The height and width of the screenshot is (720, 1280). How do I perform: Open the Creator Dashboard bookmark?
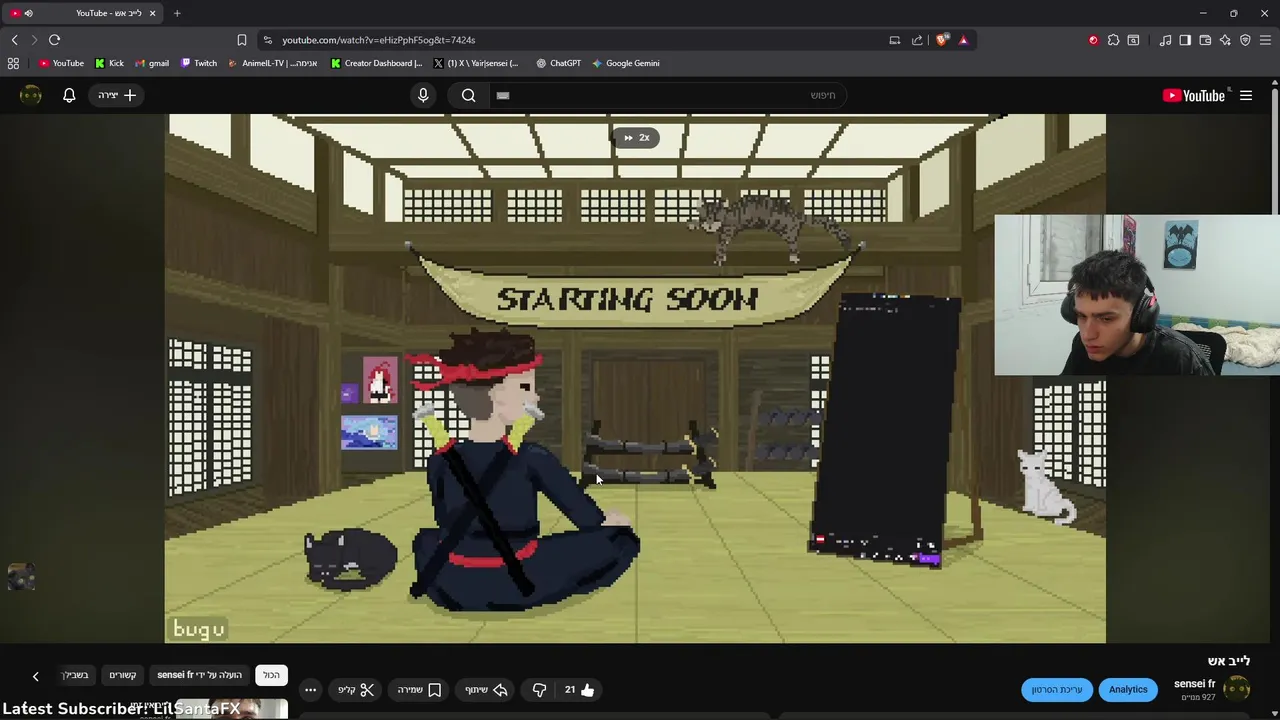point(376,63)
